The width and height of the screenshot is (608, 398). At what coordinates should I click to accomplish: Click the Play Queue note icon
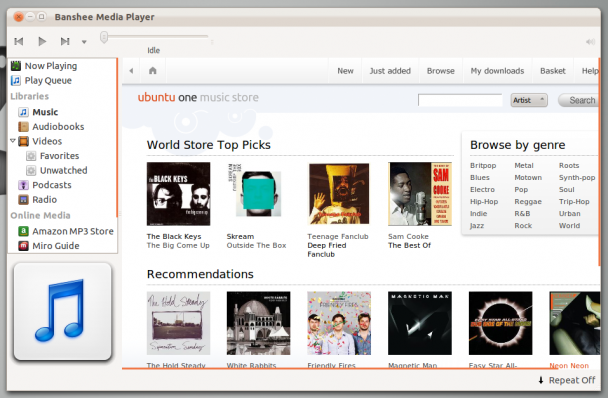click(x=16, y=80)
